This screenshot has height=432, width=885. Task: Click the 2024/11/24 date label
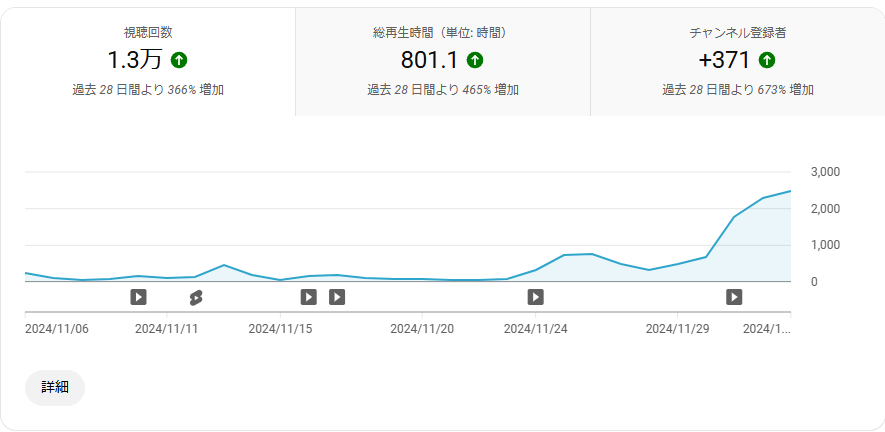tap(536, 329)
